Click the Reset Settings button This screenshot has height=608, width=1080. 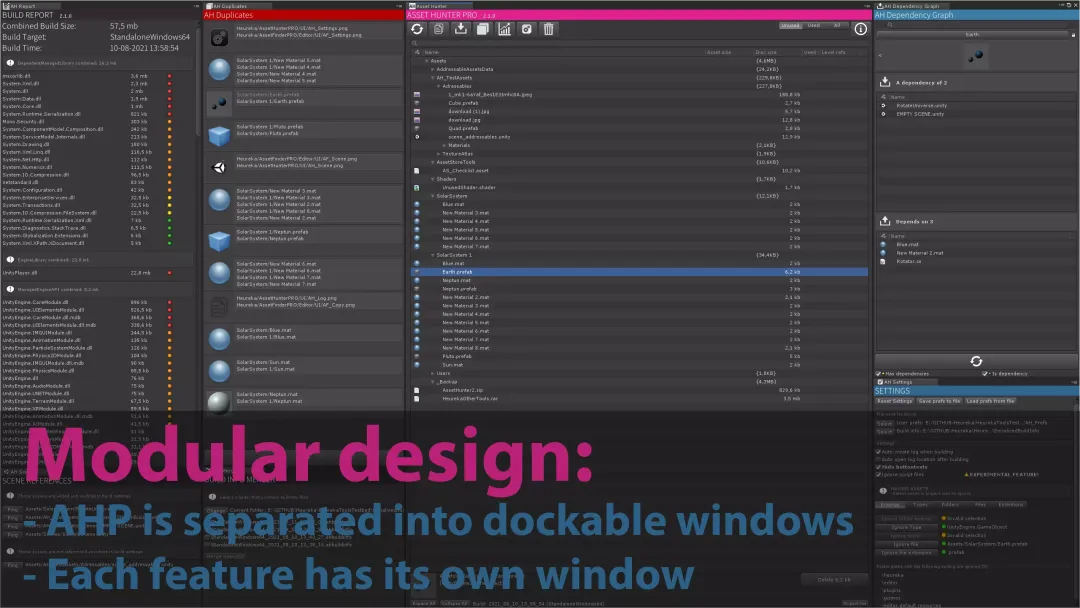[895, 401]
